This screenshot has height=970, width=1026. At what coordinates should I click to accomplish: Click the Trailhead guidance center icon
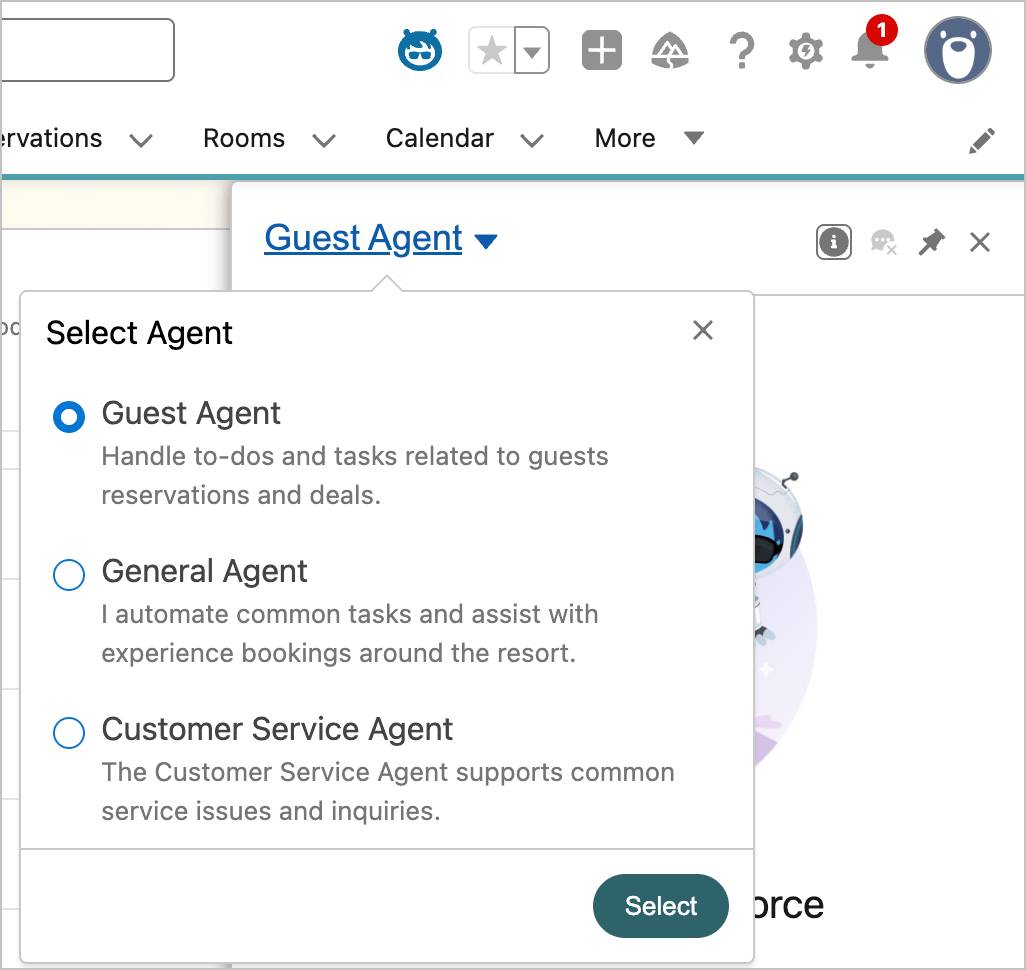click(x=670, y=50)
